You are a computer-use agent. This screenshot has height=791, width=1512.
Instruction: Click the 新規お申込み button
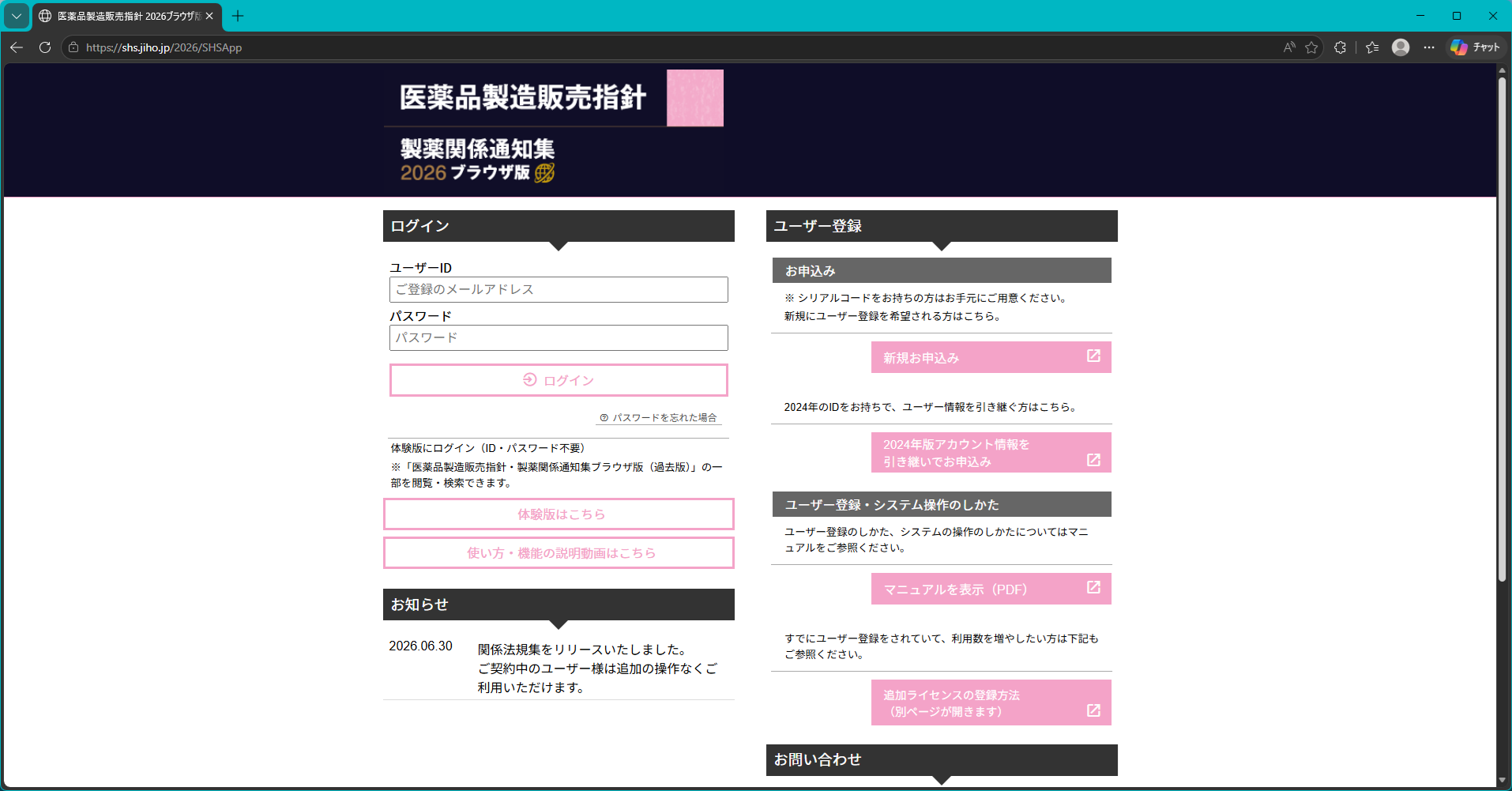coord(991,357)
